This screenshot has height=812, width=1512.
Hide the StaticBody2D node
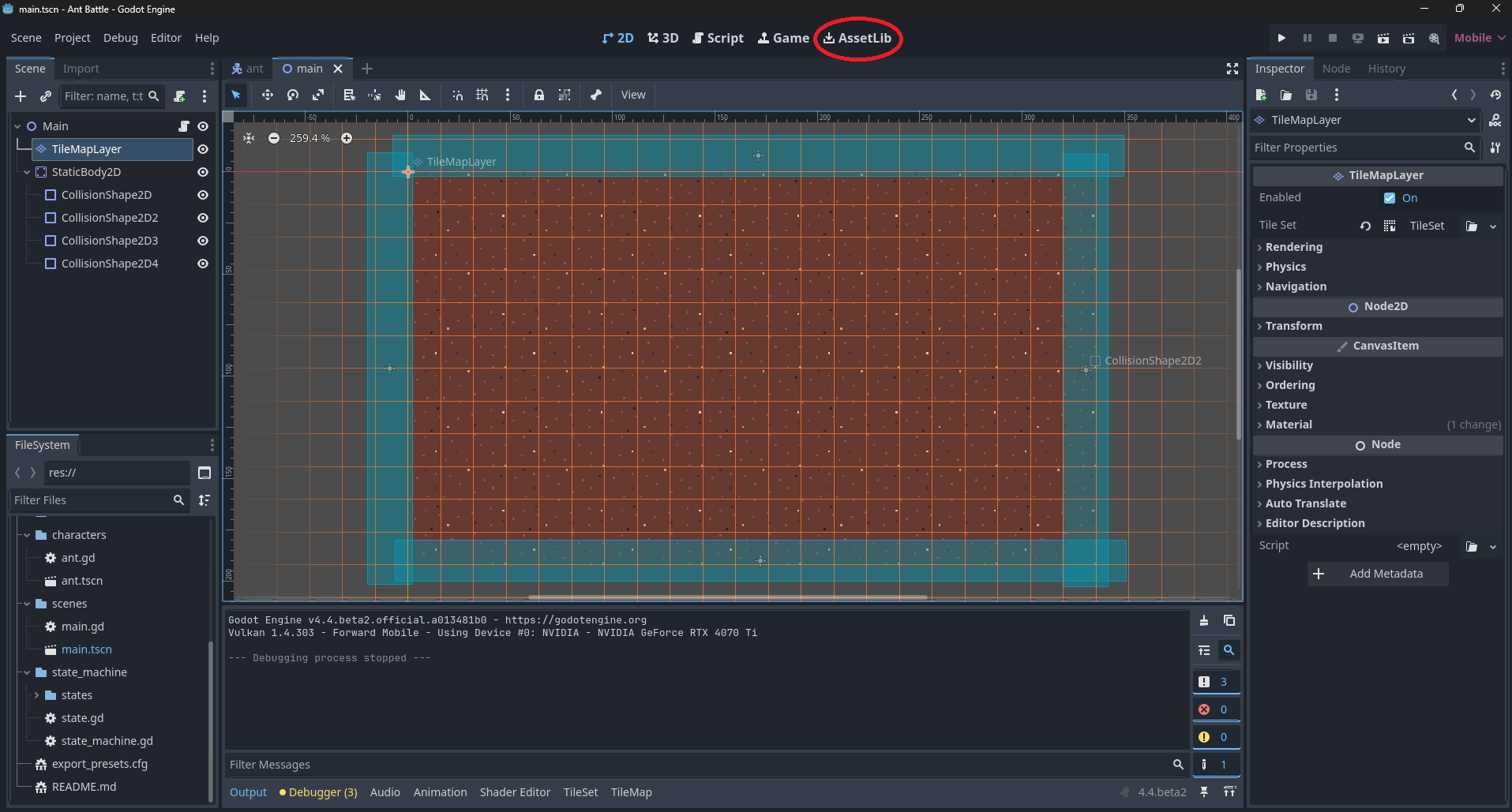[x=203, y=172]
